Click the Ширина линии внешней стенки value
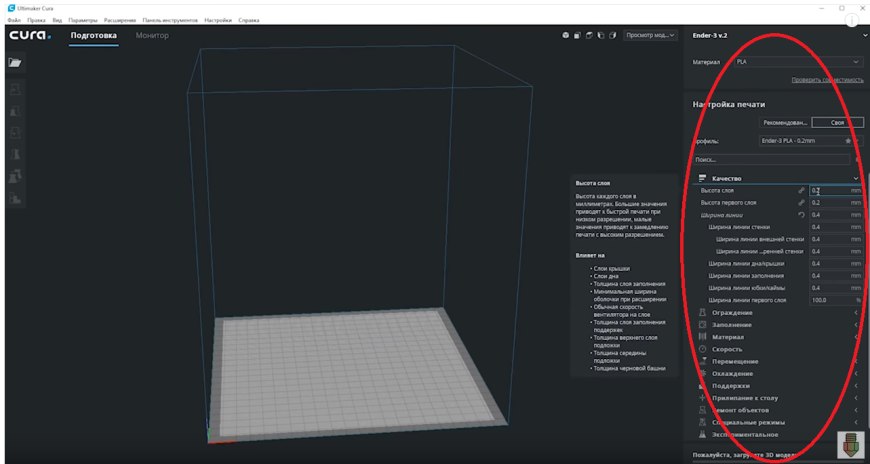This screenshot has height=464, width=870. pos(836,239)
